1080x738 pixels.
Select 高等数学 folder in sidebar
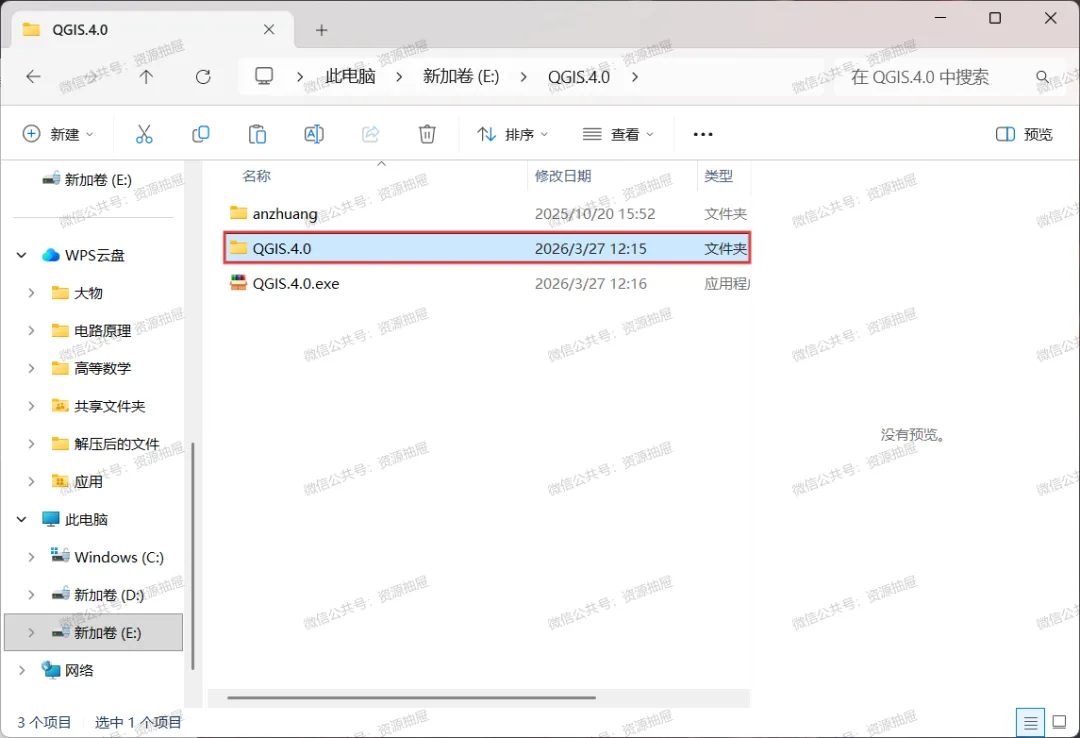[x=103, y=368]
